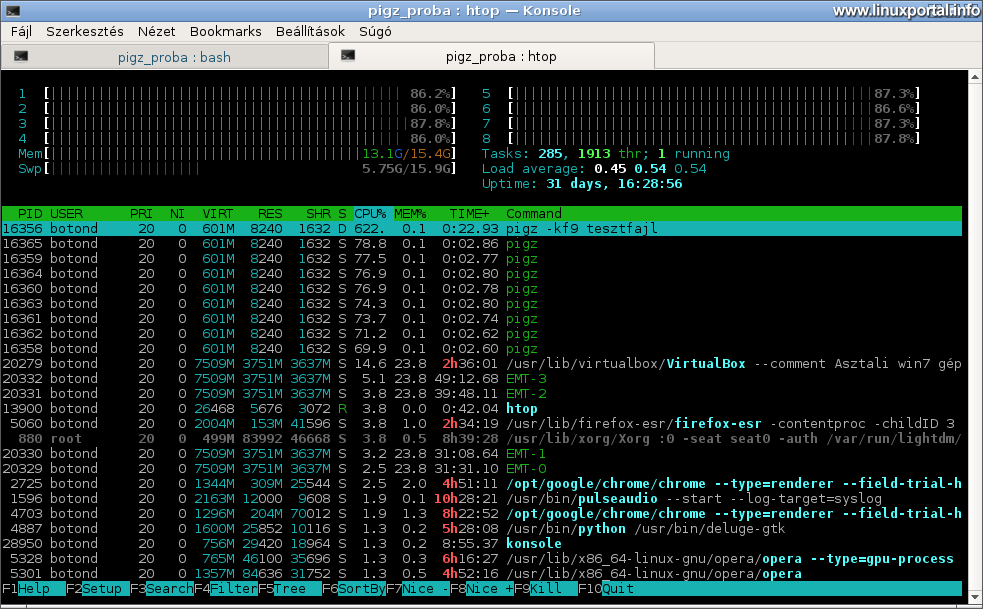Click the terminal icon on the bash tab
The image size is (983, 609).
pyautogui.click(x=21, y=56)
